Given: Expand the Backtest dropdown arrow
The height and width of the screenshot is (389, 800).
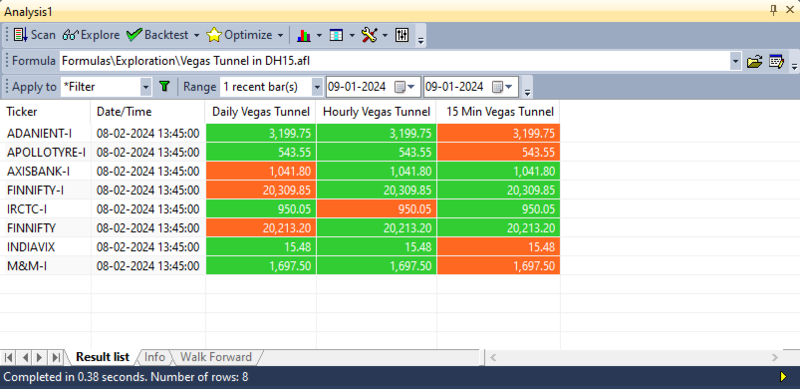Looking at the screenshot, I should 196,36.
